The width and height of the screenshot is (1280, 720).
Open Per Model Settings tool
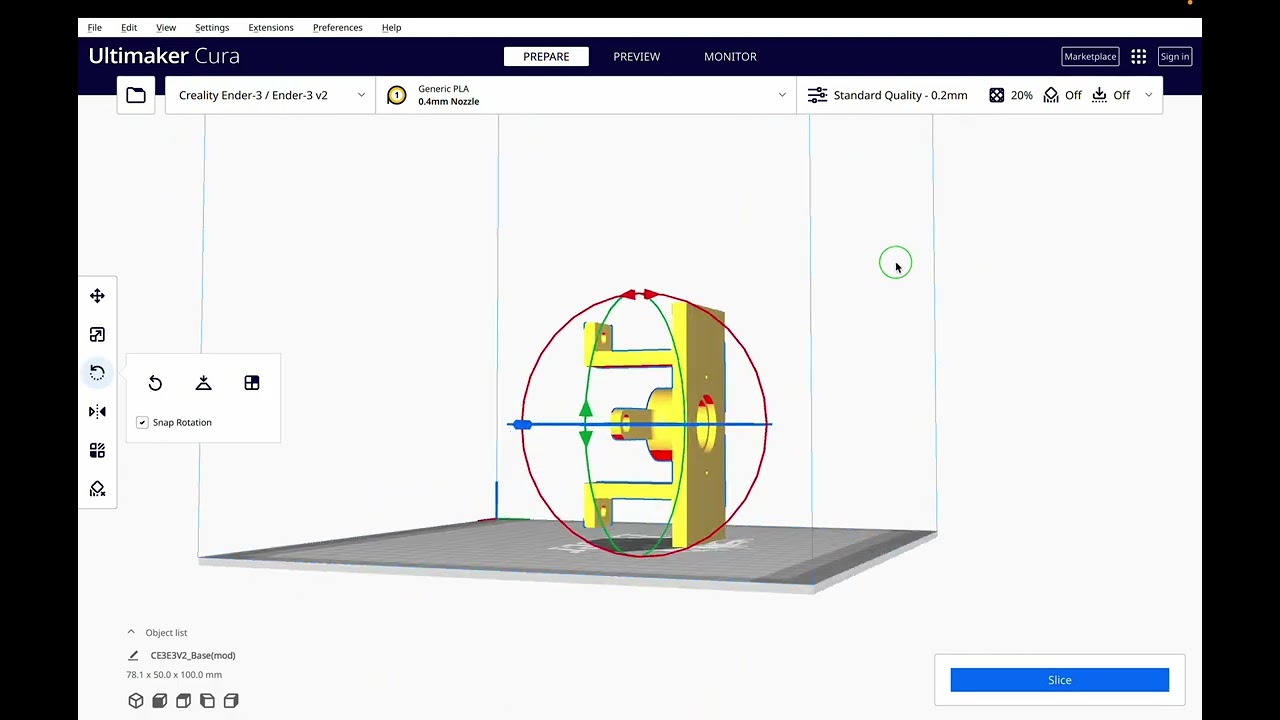pyautogui.click(x=97, y=451)
